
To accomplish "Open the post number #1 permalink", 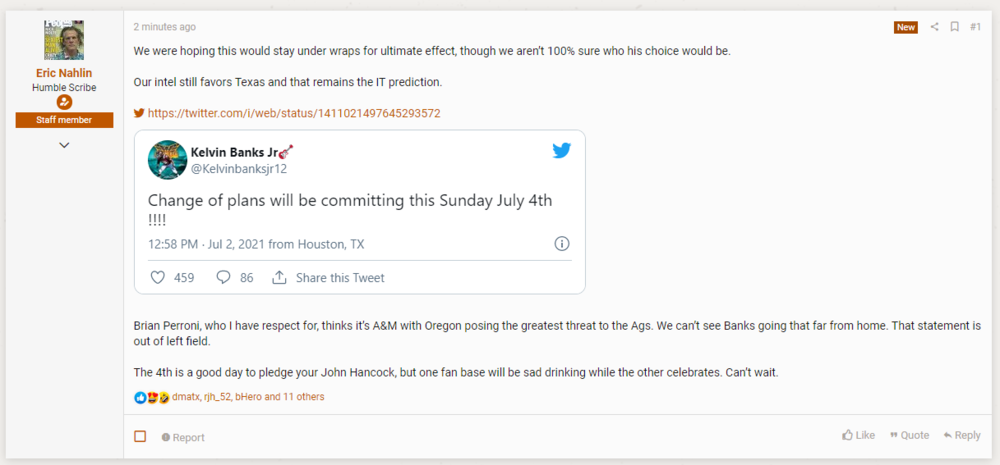I will pyautogui.click(x=975, y=27).
